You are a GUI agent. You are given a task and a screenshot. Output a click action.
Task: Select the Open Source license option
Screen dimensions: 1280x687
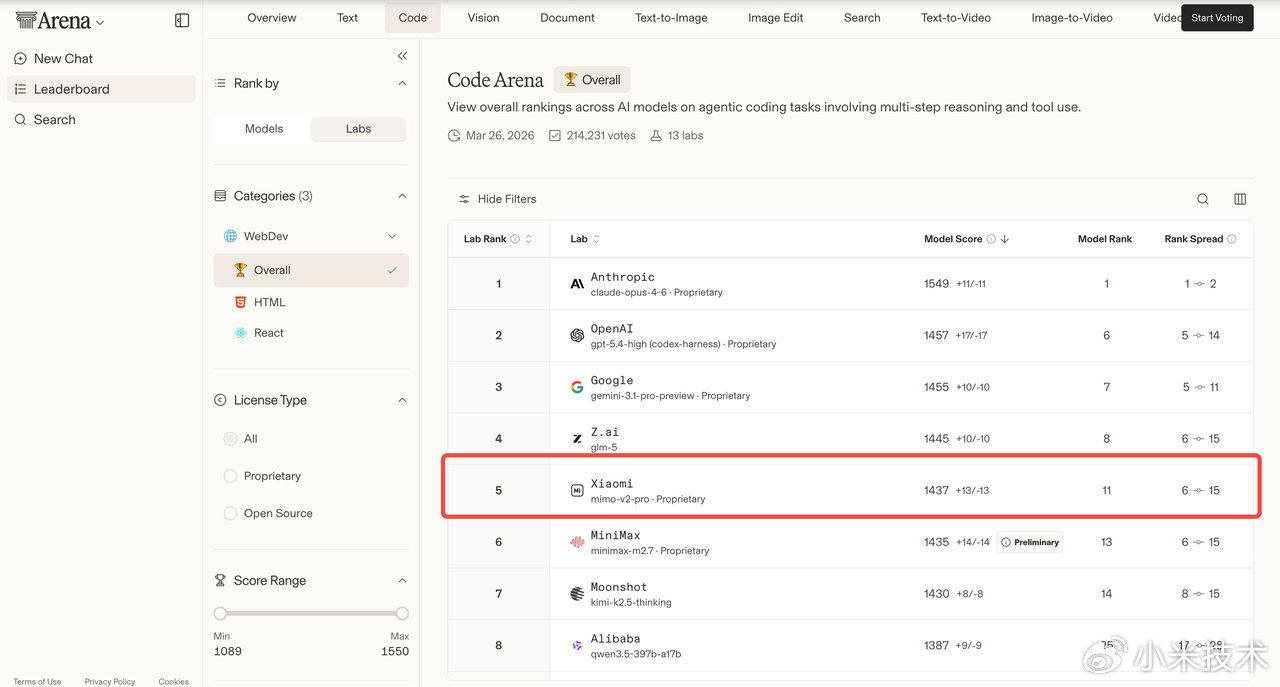click(x=231, y=513)
